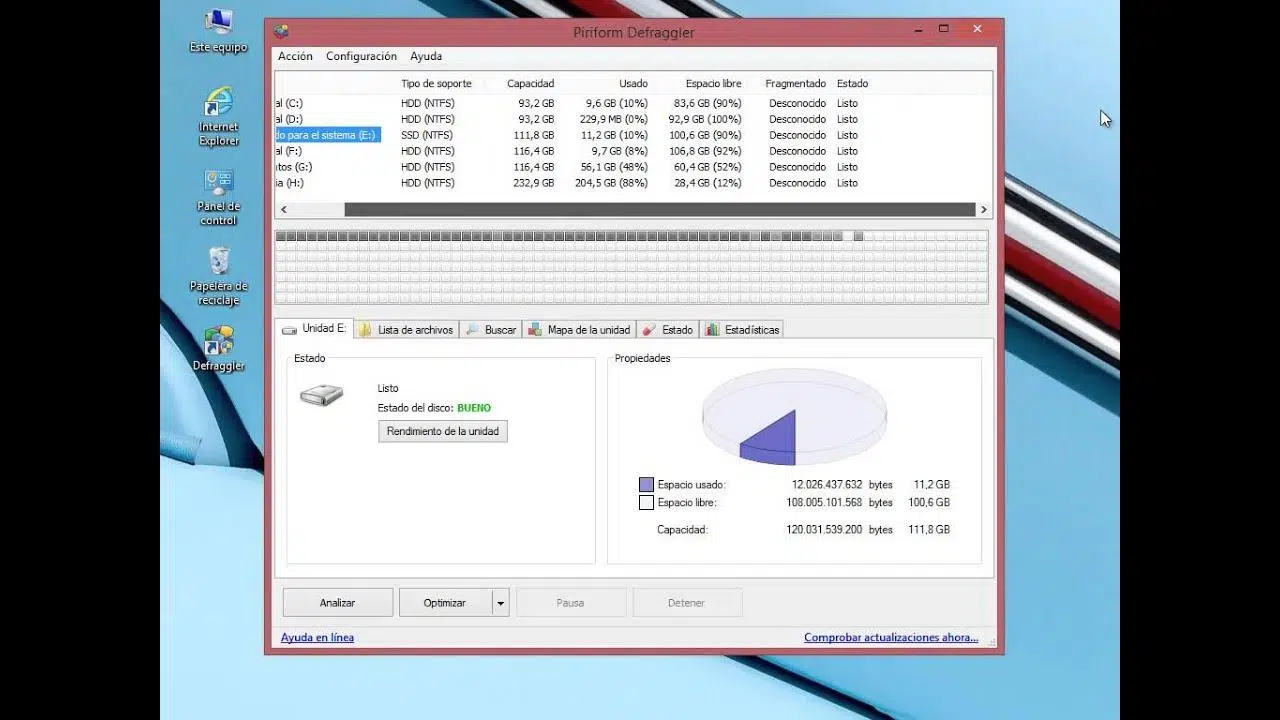Click the Defraggler title bar app icon
1280x720 pixels.
(282, 31)
